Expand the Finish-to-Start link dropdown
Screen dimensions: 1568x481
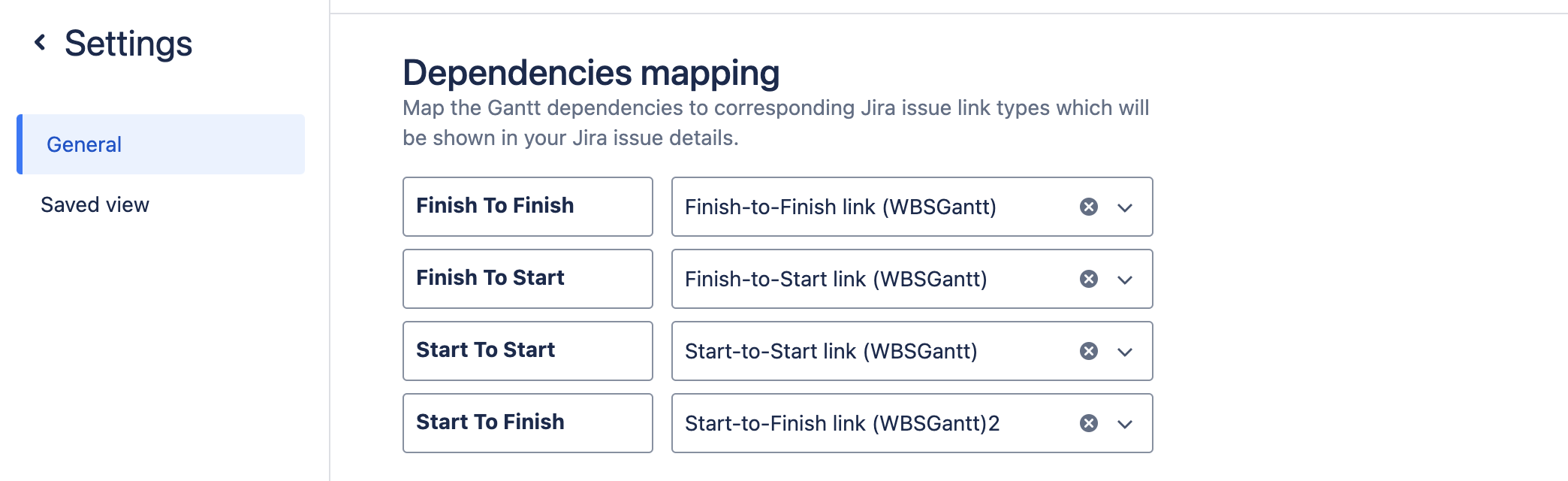(1124, 280)
